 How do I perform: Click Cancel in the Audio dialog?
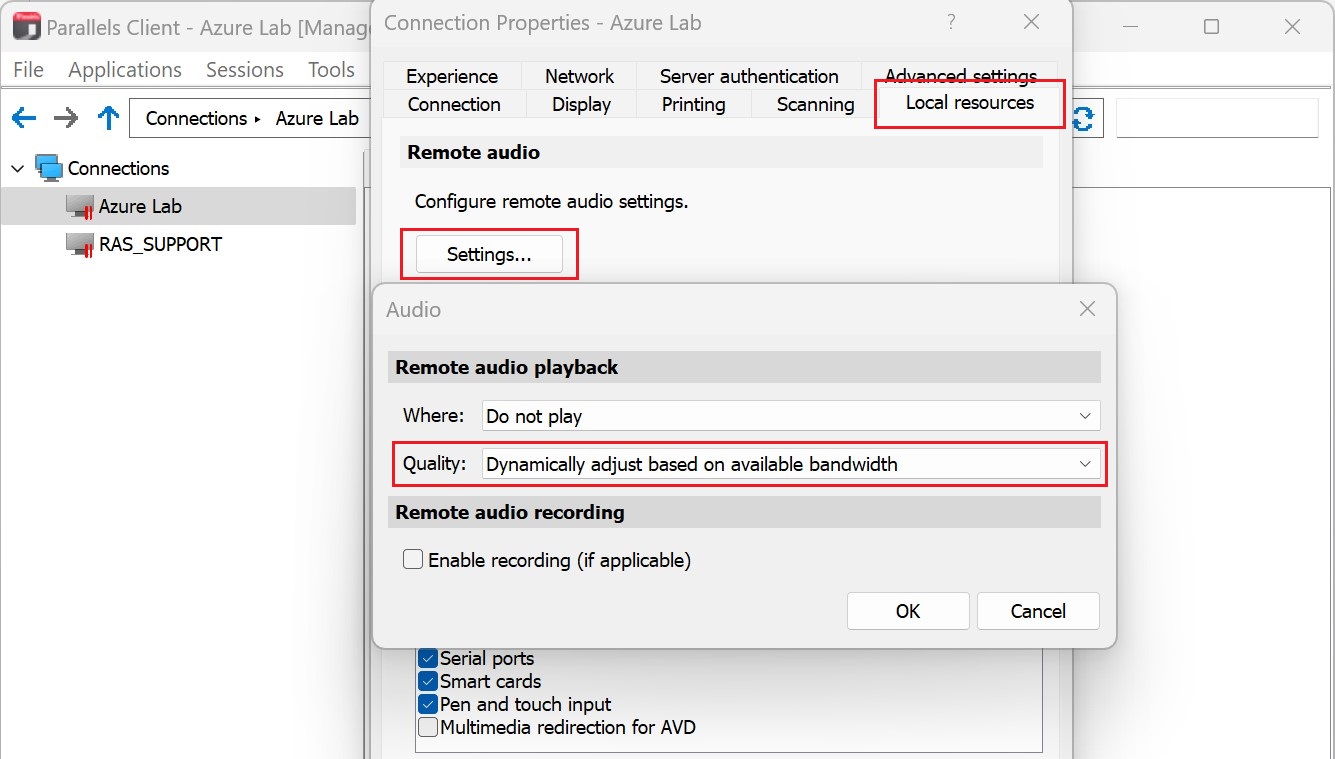tap(1038, 611)
